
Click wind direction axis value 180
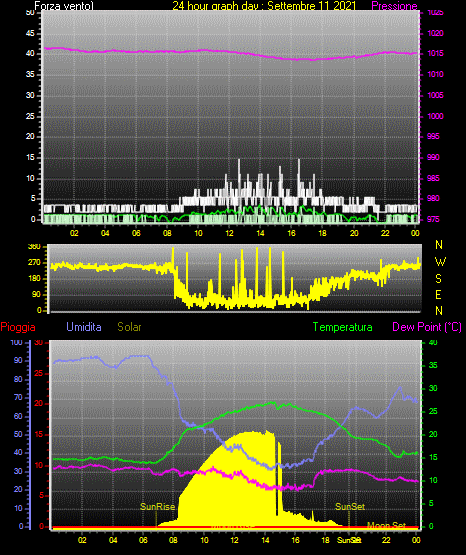tap(34, 279)
